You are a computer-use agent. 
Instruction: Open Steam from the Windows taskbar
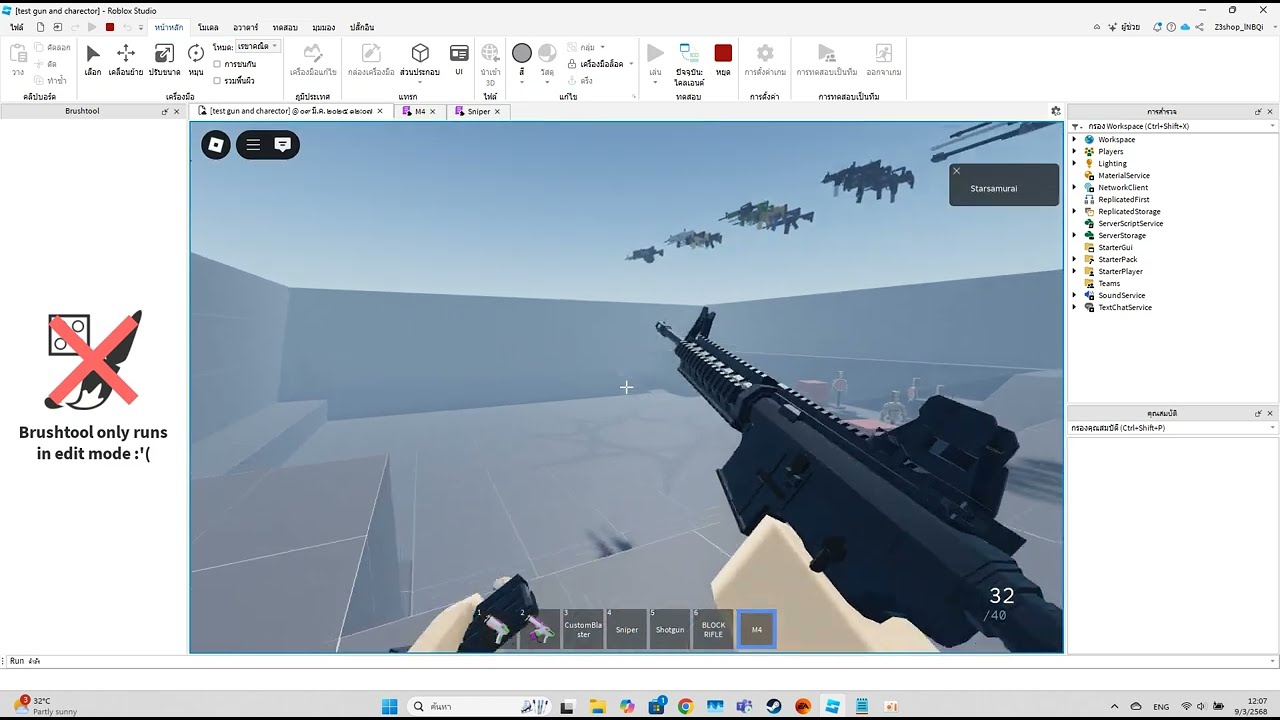pos(774,706)
